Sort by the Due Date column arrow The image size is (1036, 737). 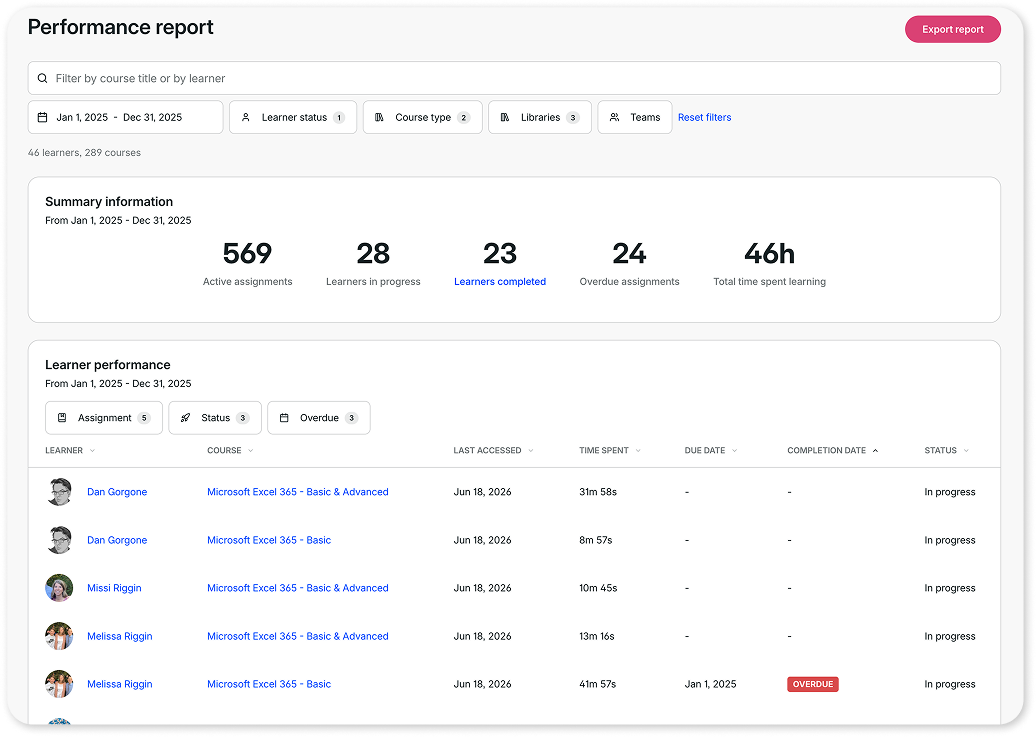click(734, 450)
